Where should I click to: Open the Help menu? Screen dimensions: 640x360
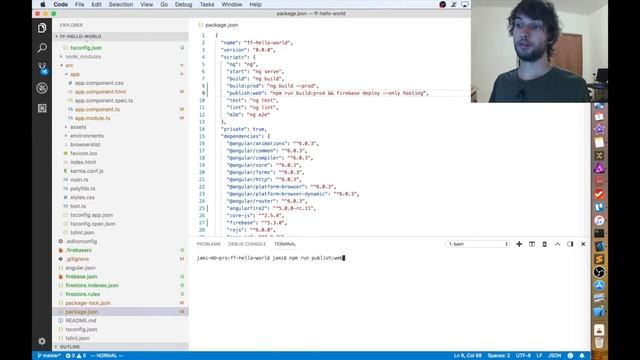click(x=256, y=4)
